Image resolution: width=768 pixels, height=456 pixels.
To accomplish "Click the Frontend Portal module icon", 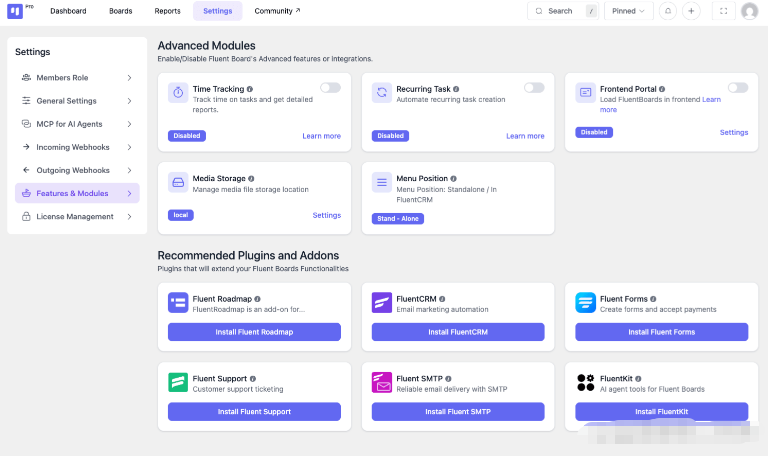I will 585,93.
